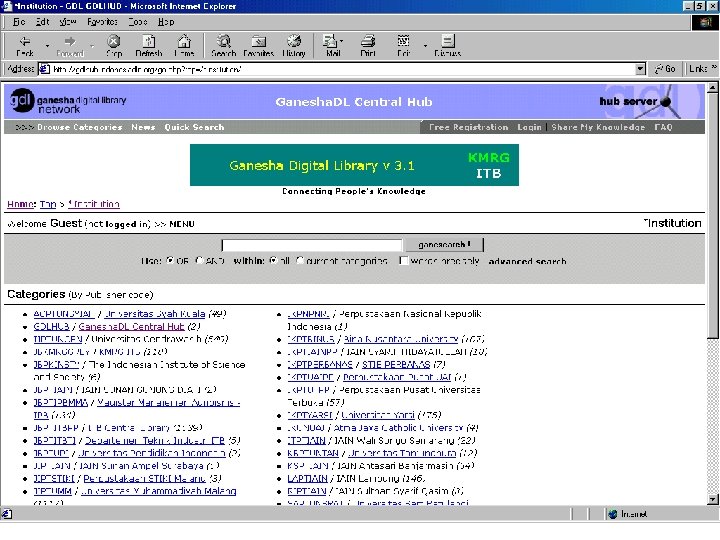Image resolution: width=720 pixels, height=540 pixels.
Task: Click the Internet zone icon in status bar
Action: [x=613, y=514]
